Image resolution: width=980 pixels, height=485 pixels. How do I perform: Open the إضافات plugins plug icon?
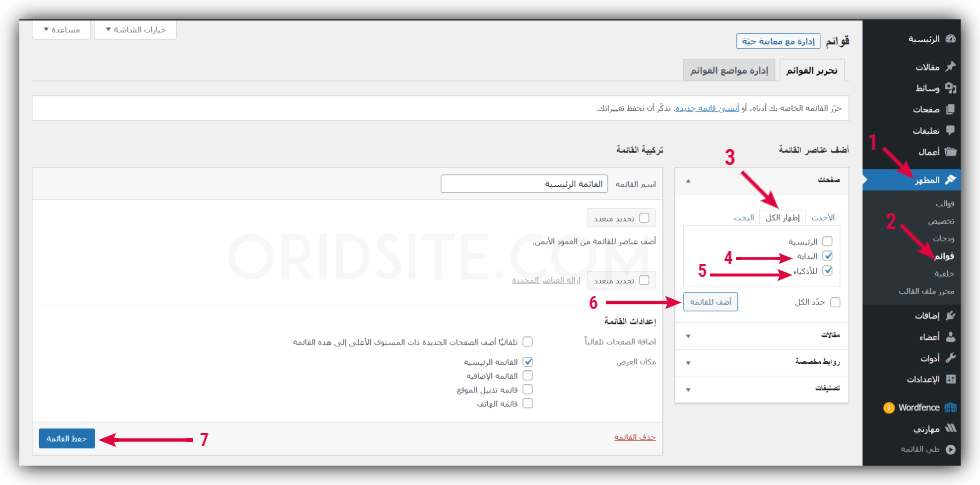pos(951,316)
